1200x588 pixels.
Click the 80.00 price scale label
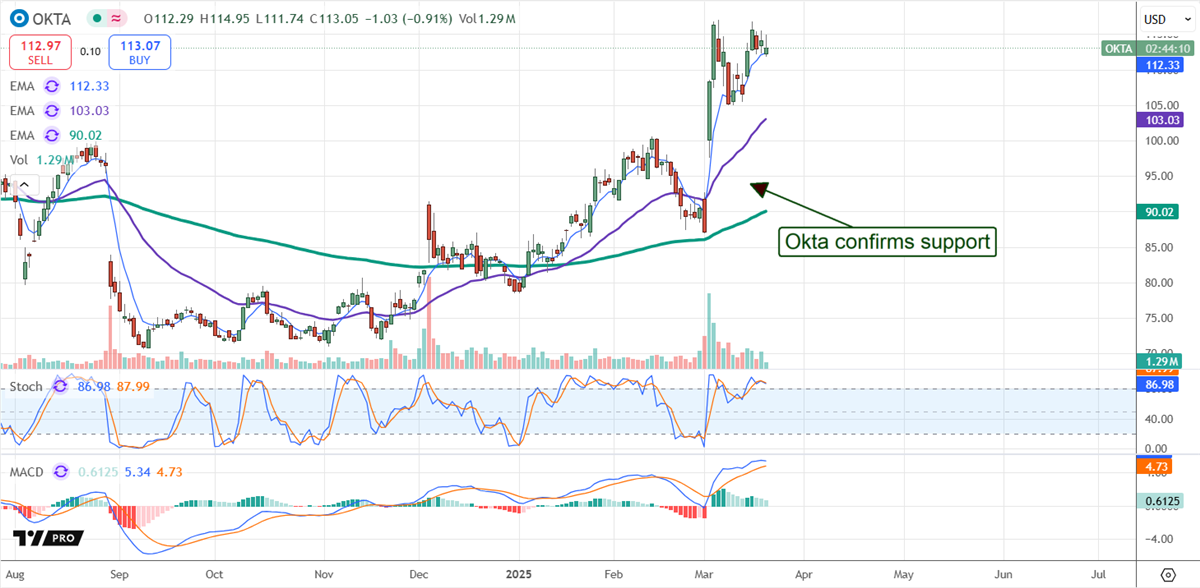(1161, 283)
